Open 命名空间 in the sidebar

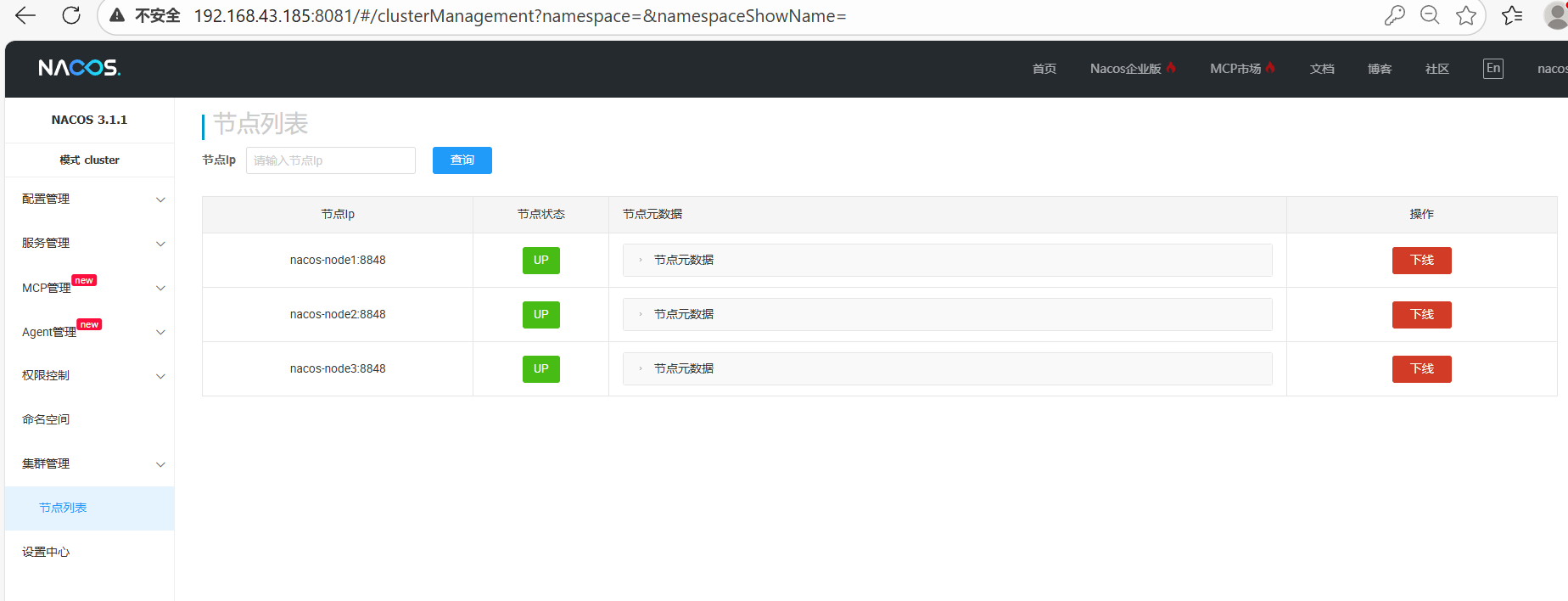click(x=90, y=419)
